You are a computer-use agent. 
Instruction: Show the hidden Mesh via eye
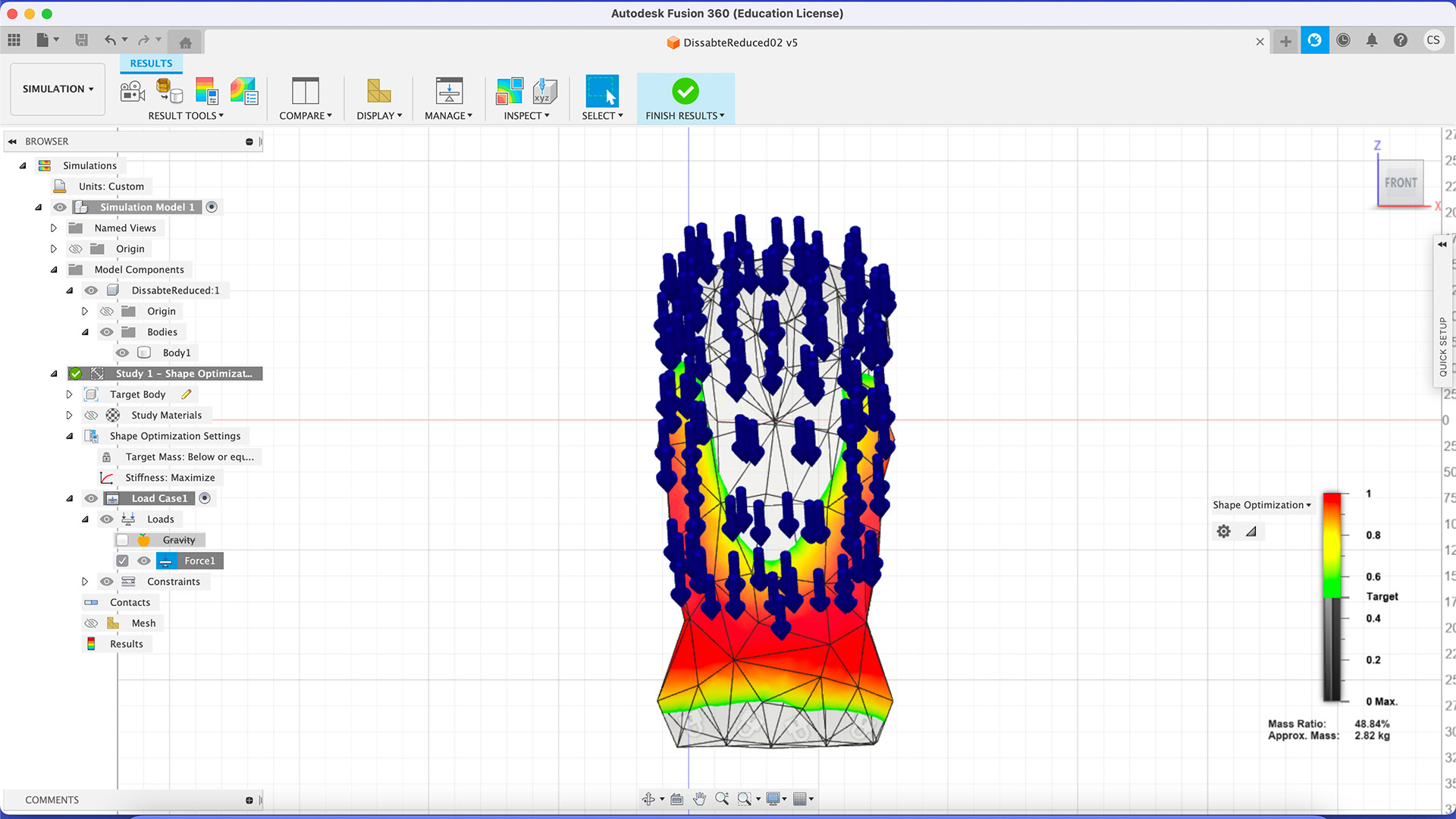[x=91, y=623]
